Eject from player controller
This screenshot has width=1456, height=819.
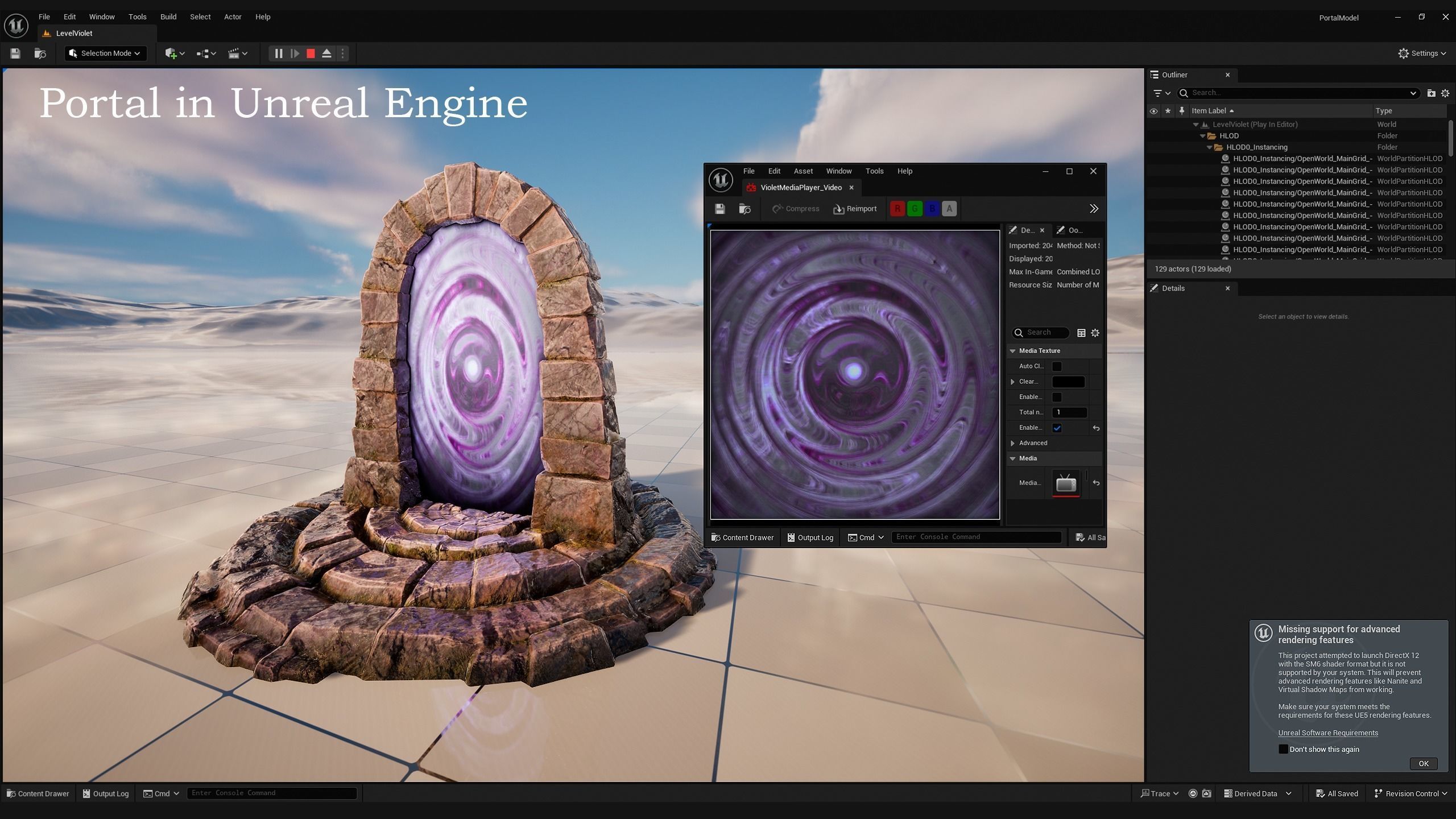[x=326, y=53]
